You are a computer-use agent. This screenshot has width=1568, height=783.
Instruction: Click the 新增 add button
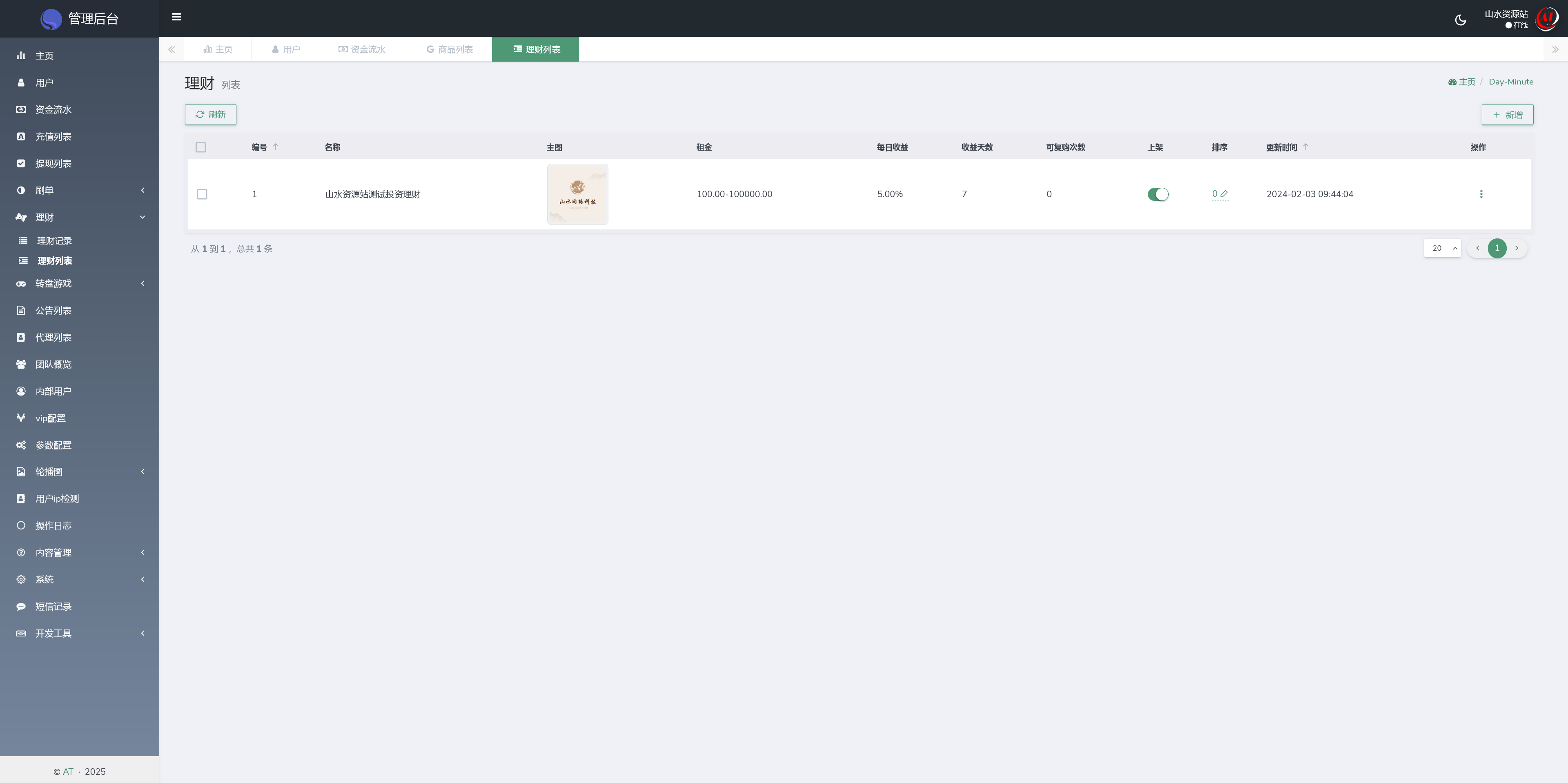pyautogui.click(x=1507, y=115)
